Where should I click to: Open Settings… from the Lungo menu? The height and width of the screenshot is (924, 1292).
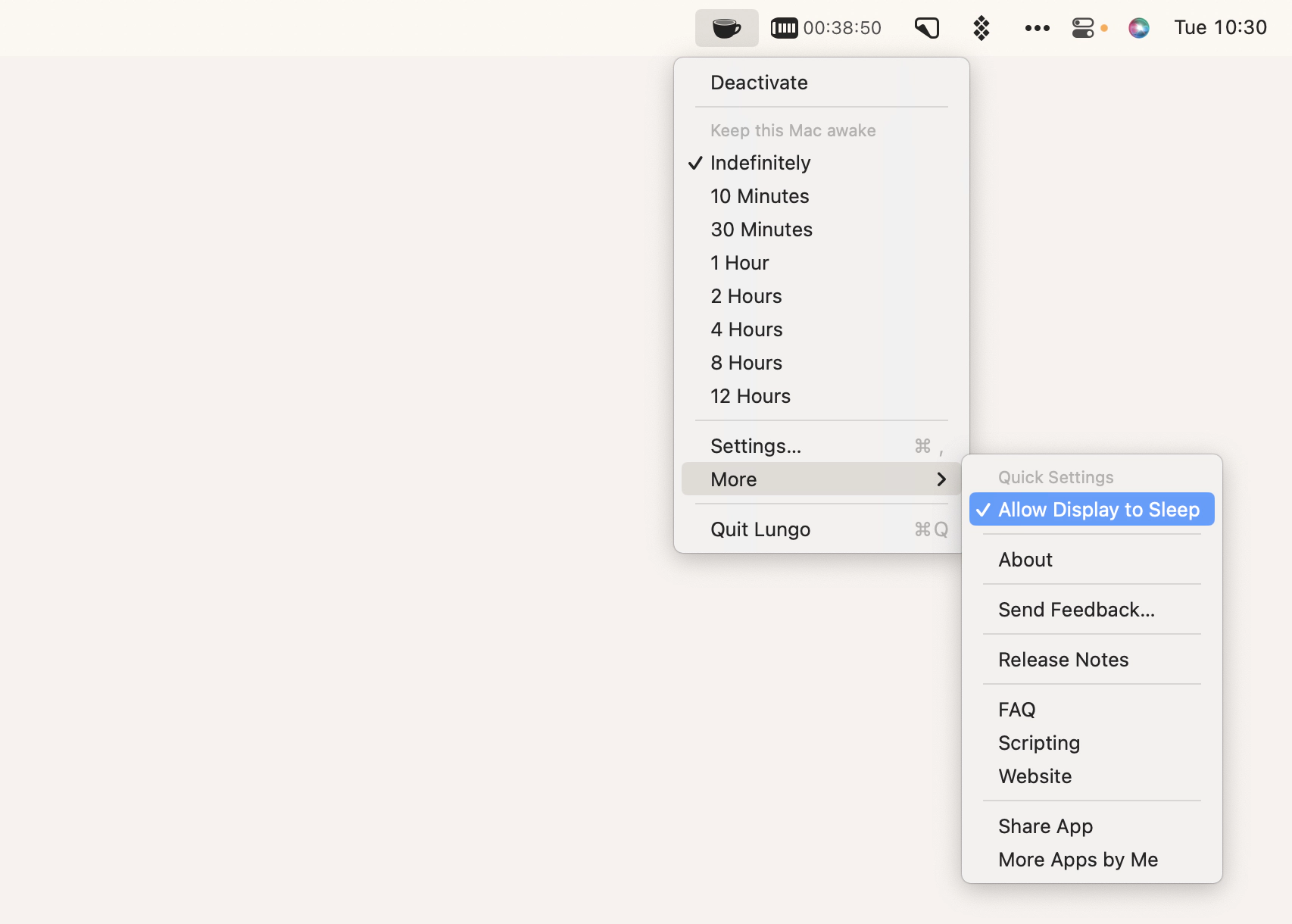point(822,446)
